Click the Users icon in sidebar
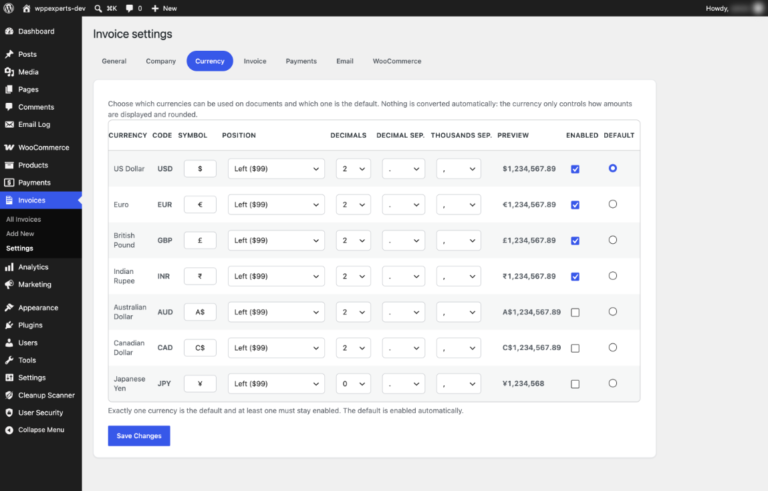This screenshot has height=491, width=768. click(x=9, y=343)
